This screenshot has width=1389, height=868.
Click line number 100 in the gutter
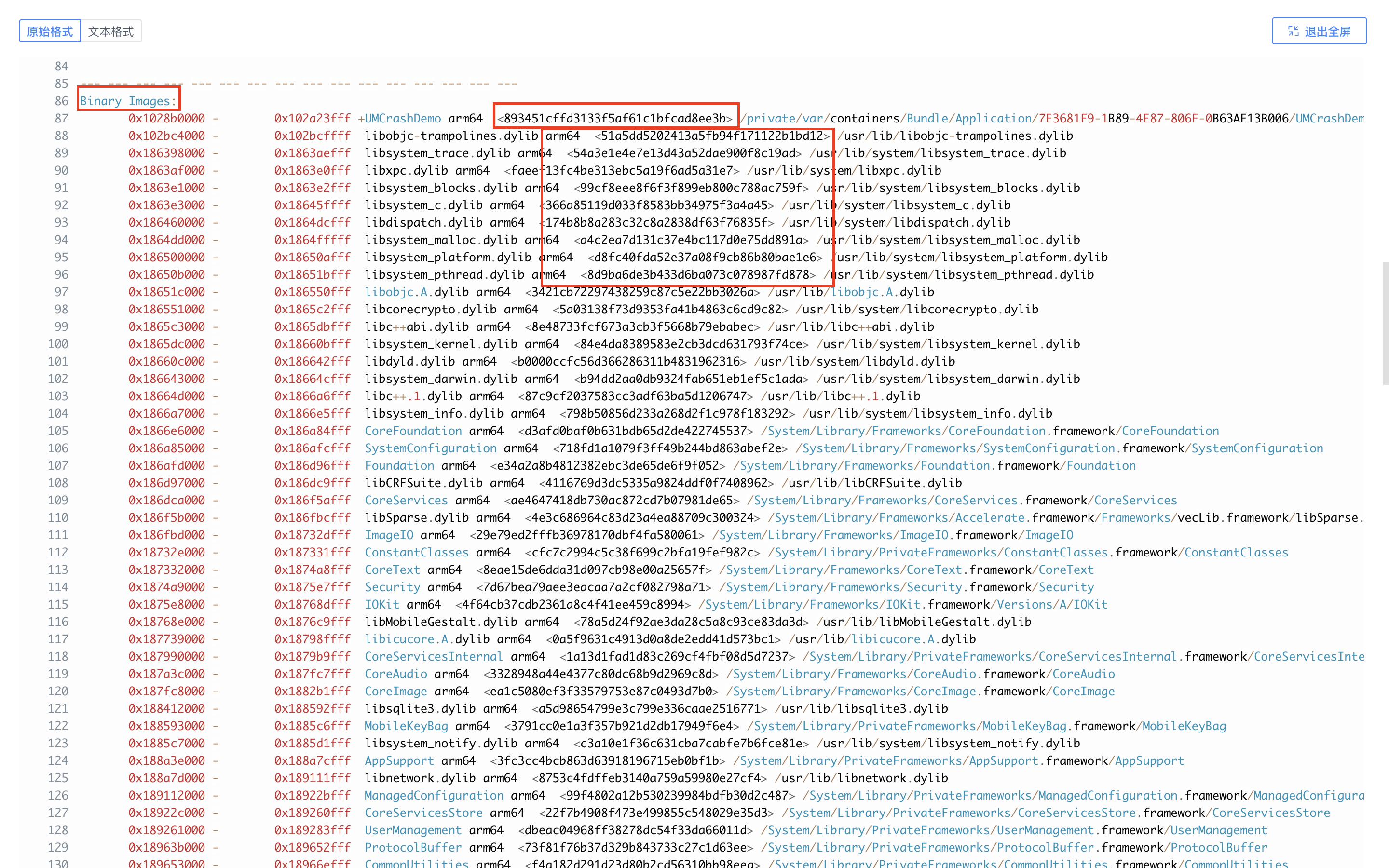(58, 344)
